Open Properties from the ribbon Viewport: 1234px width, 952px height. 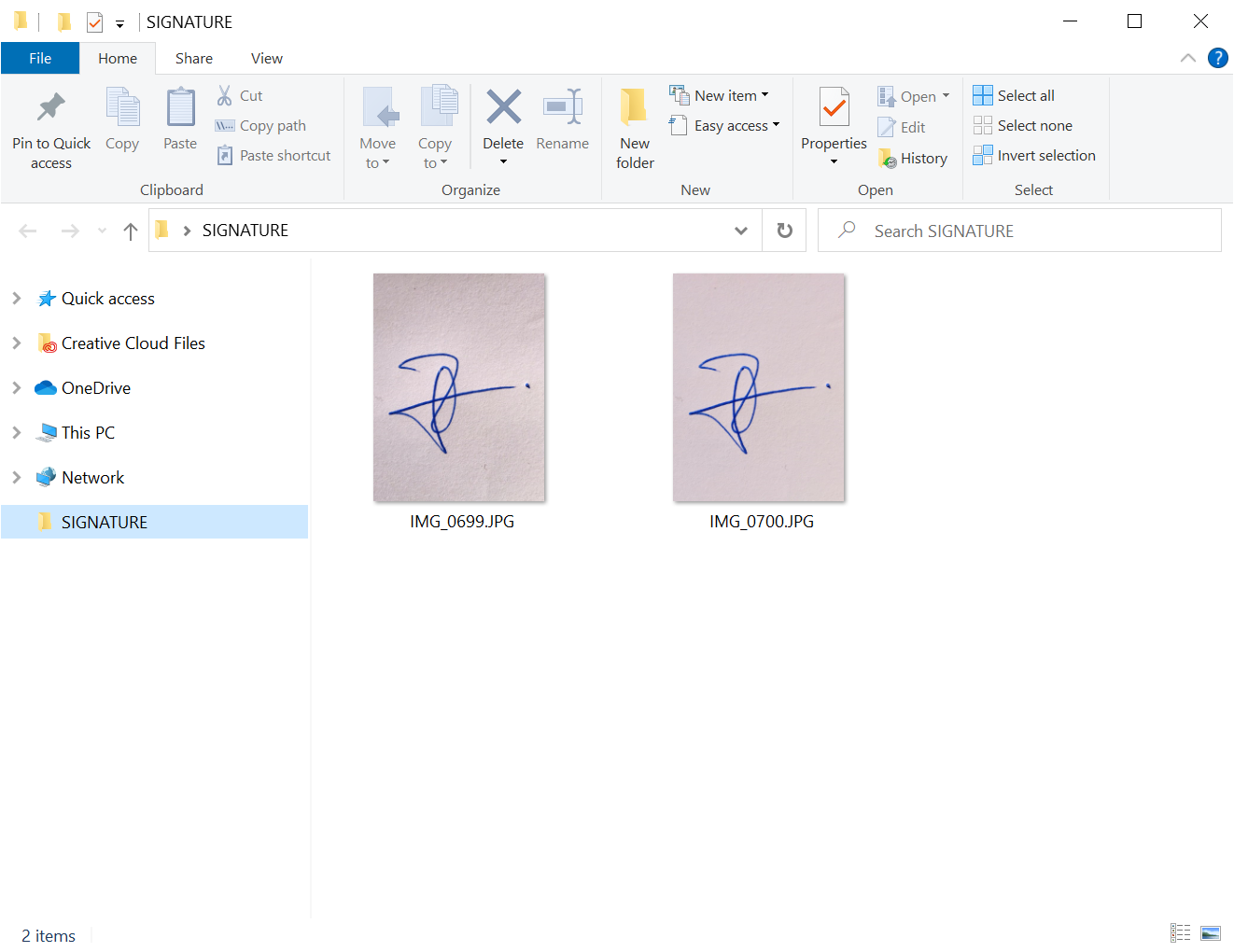click(834, 109)
